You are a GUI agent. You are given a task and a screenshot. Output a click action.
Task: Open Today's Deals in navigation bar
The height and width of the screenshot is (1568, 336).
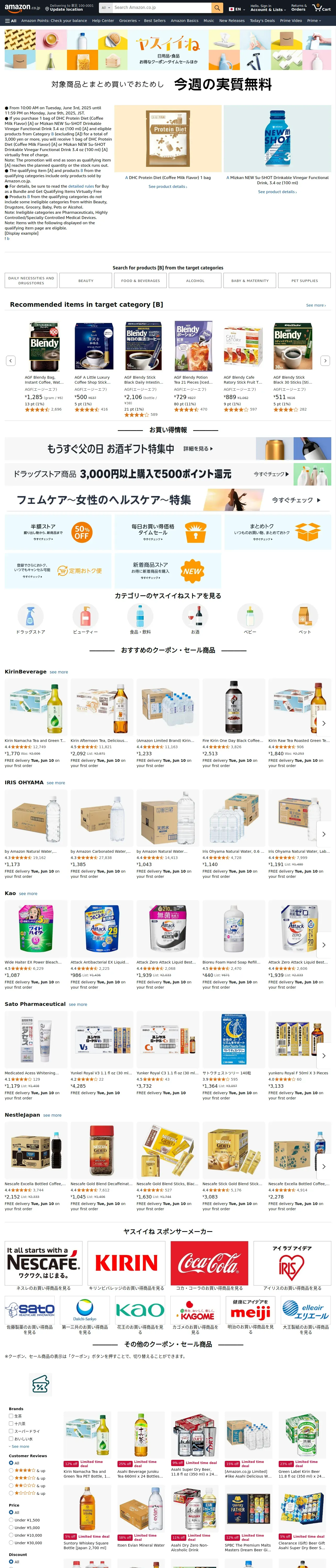(x=262, y=21)
